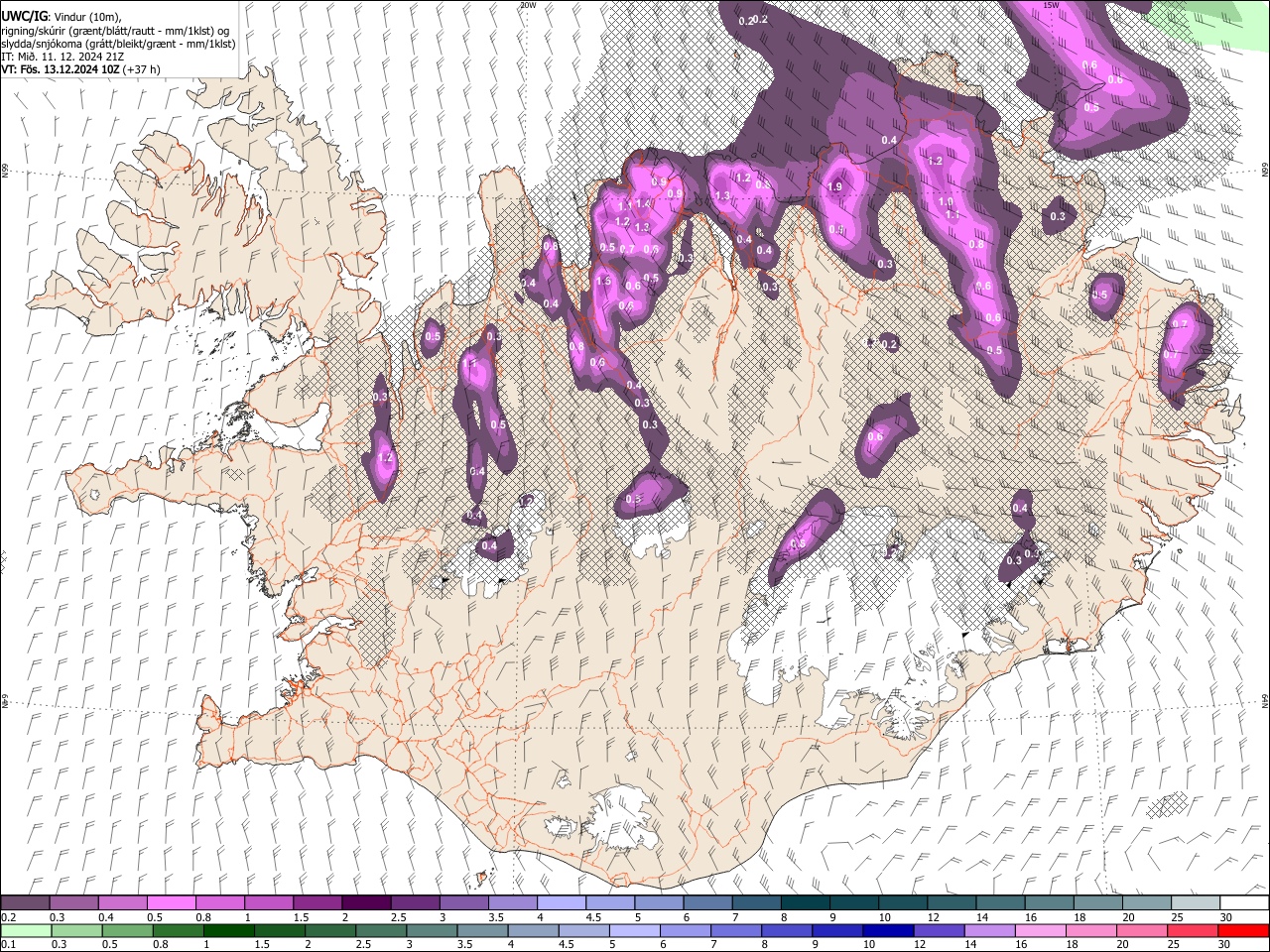Click the "1.9" snowfall value on the map
Screen dimensions: 1270x952
[834, 186]
